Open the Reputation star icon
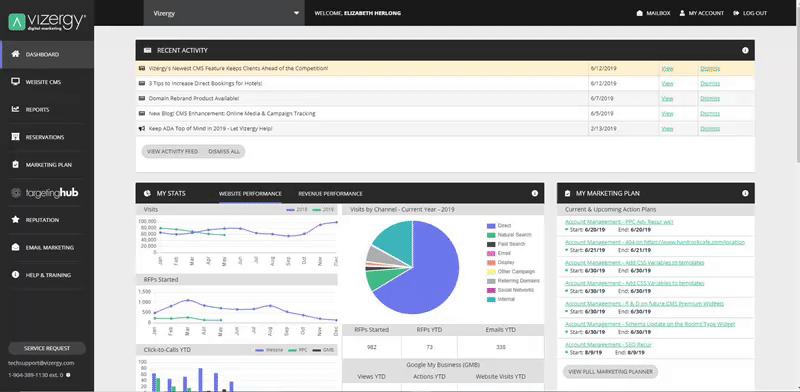This screenshot has height=392, width=800. point(15,219)
